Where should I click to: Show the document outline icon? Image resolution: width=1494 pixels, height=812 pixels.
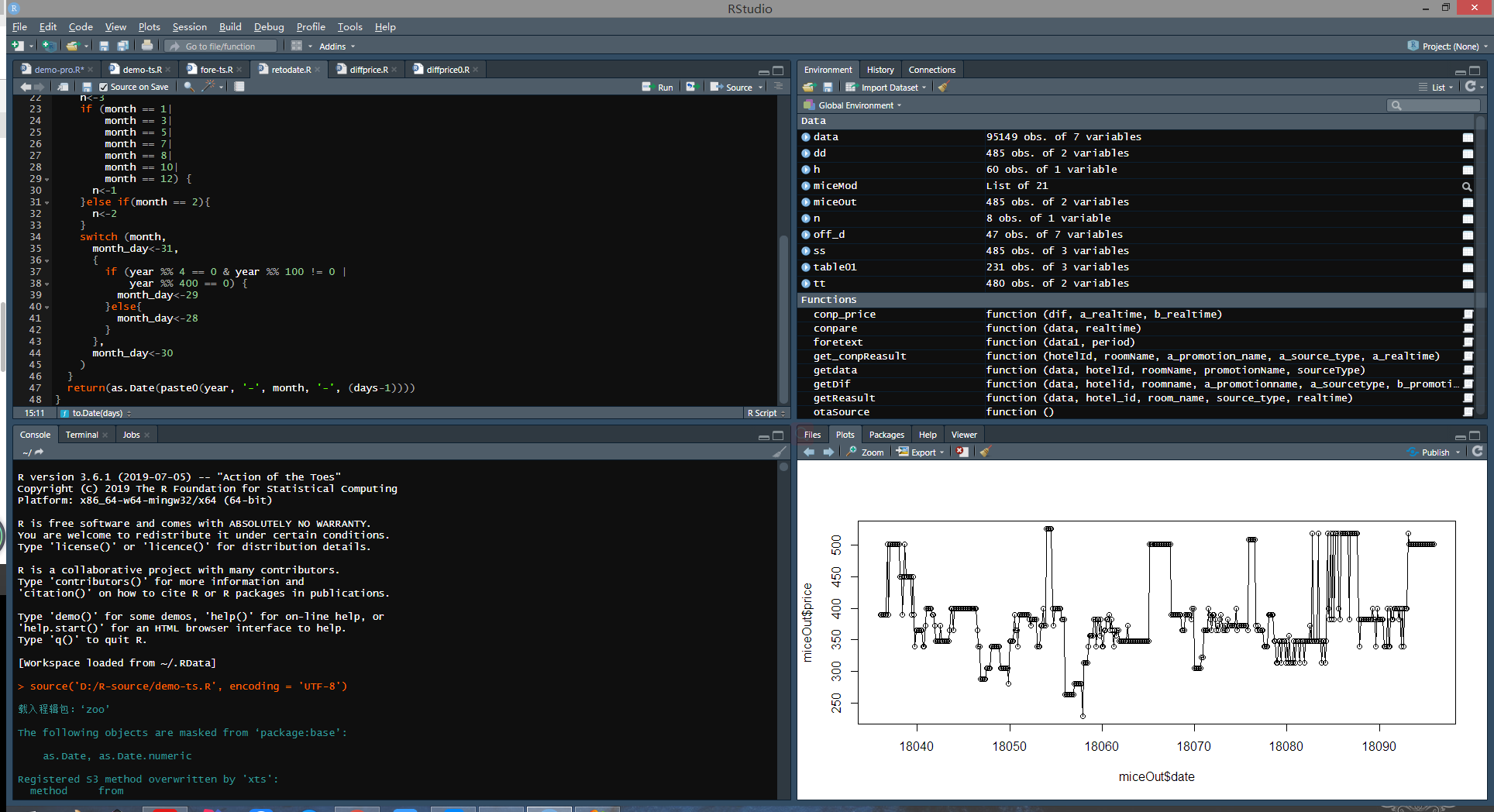point(778,87)
